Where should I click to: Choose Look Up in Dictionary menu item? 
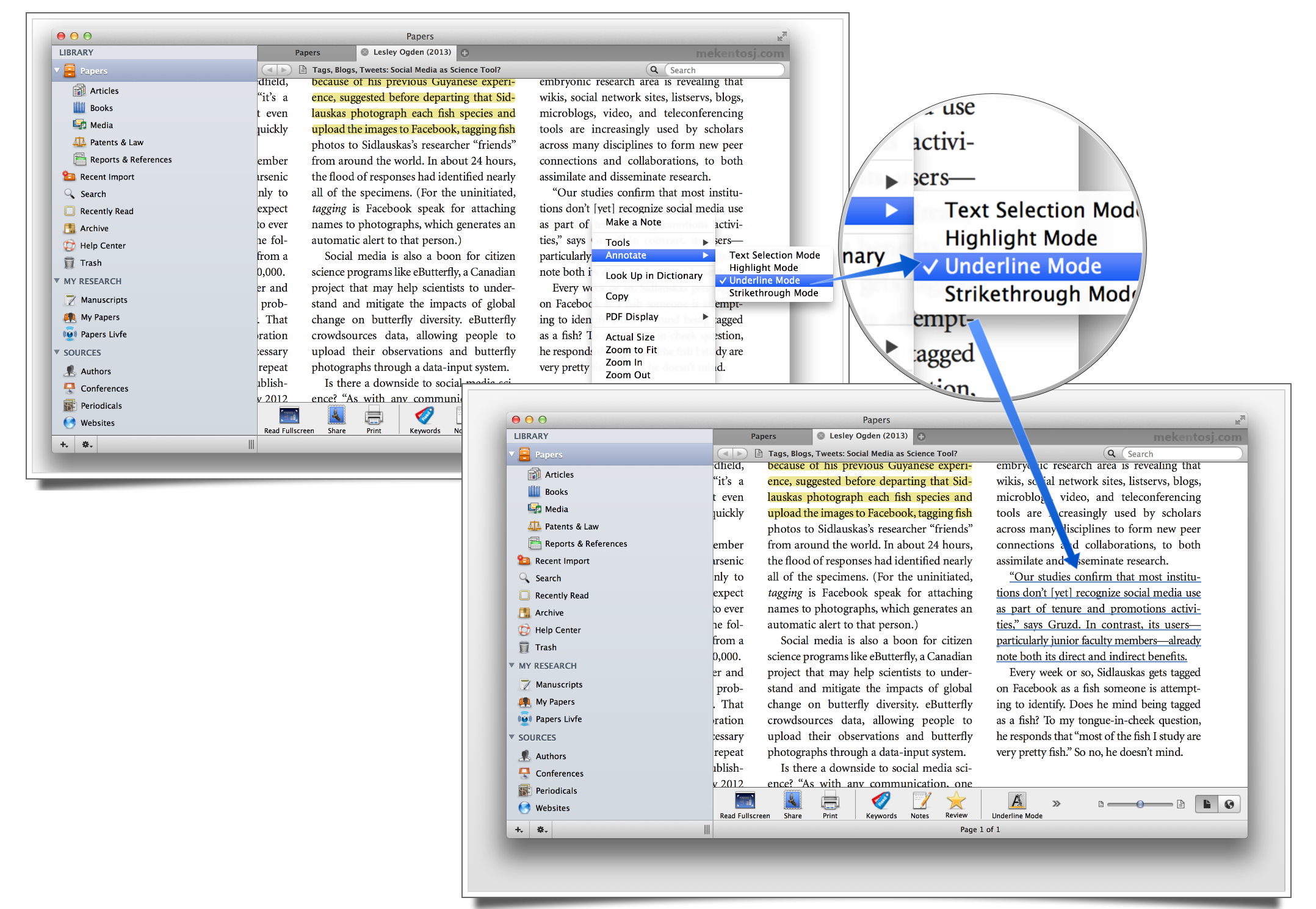[653, 276]
